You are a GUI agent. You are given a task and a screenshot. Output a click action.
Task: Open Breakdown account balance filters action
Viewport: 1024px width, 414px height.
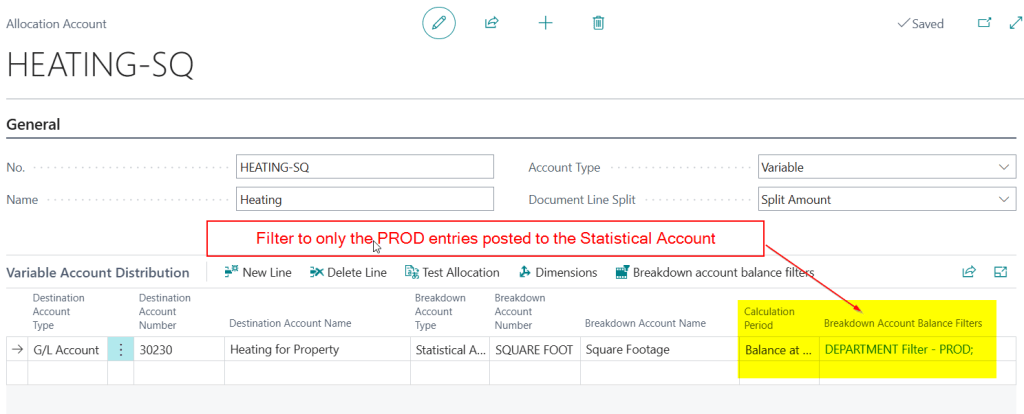[715, 272]
